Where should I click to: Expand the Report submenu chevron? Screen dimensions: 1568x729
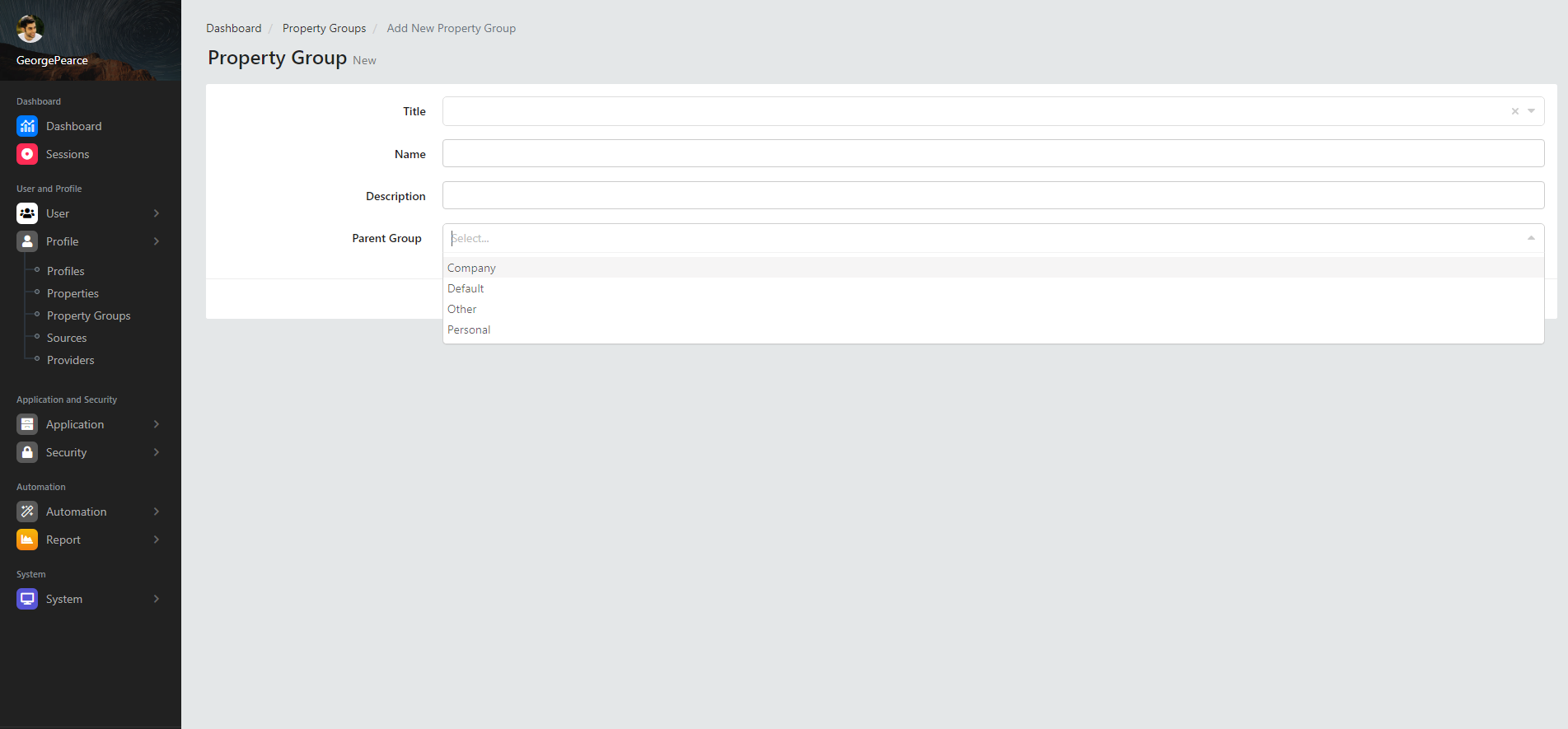point(157,540)
